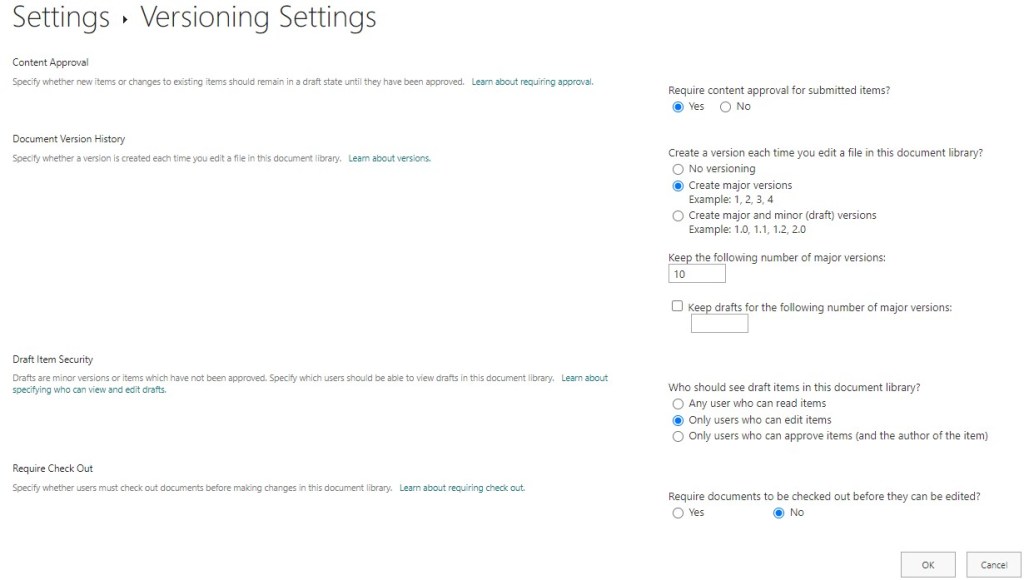This screenshot has width=1024, height=580.
Task: Select No for content approval
Action: click(726, 107)
